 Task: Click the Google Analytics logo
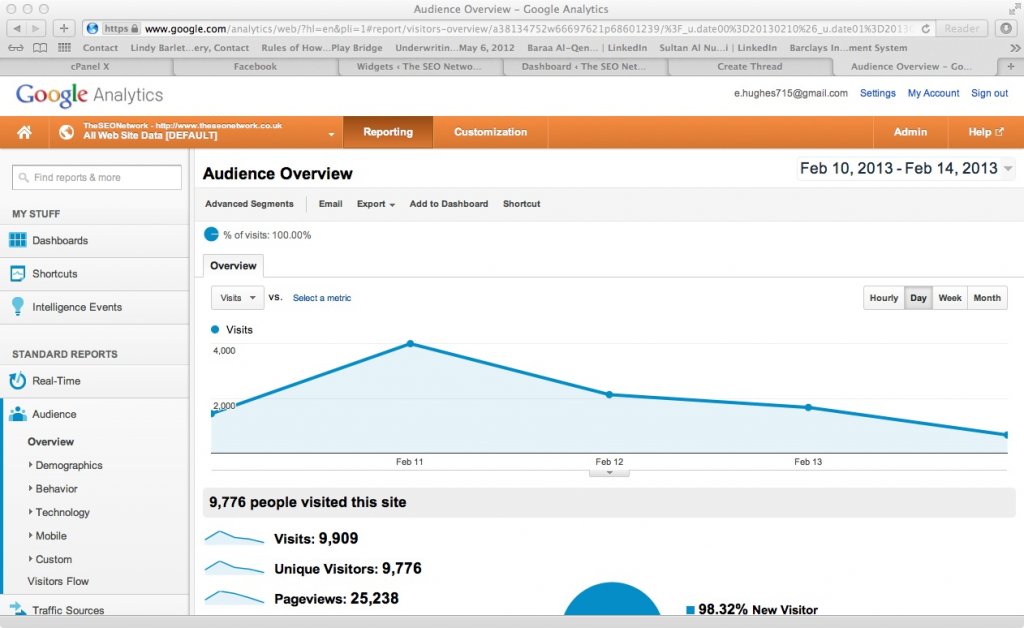tap(89, 95)
